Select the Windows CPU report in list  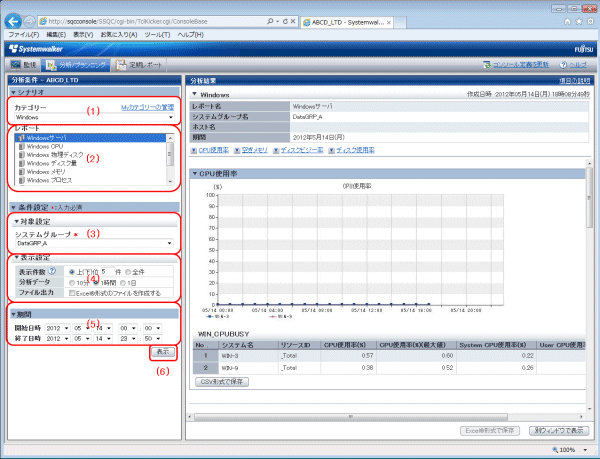(x=47, y=146)
